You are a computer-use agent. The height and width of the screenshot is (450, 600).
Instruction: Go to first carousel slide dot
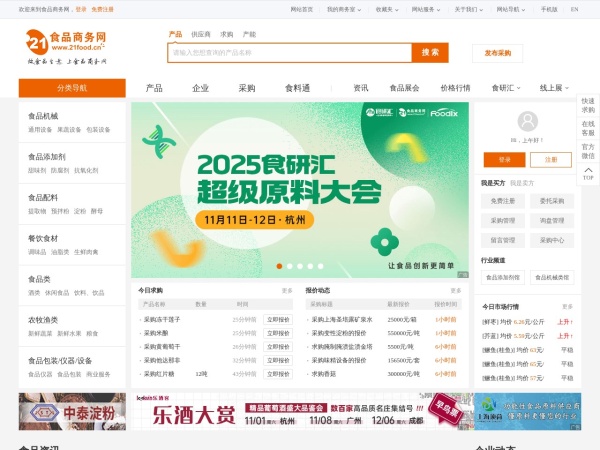(279, 266)
